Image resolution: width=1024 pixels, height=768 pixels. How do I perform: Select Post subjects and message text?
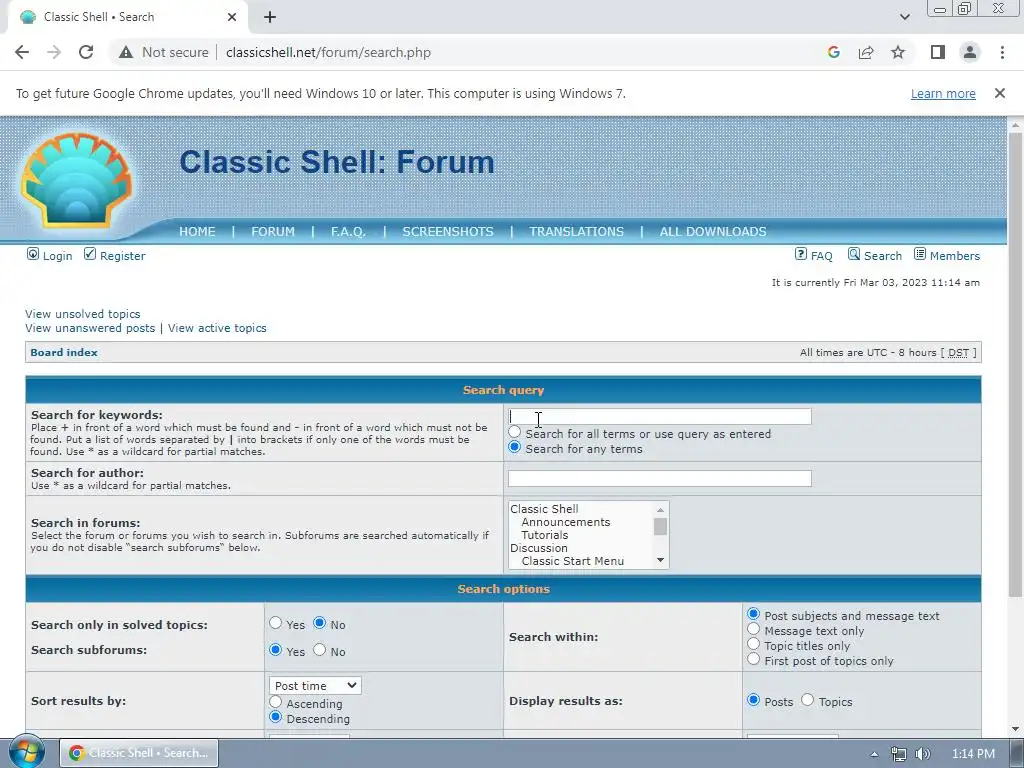[x=754, y=614]
